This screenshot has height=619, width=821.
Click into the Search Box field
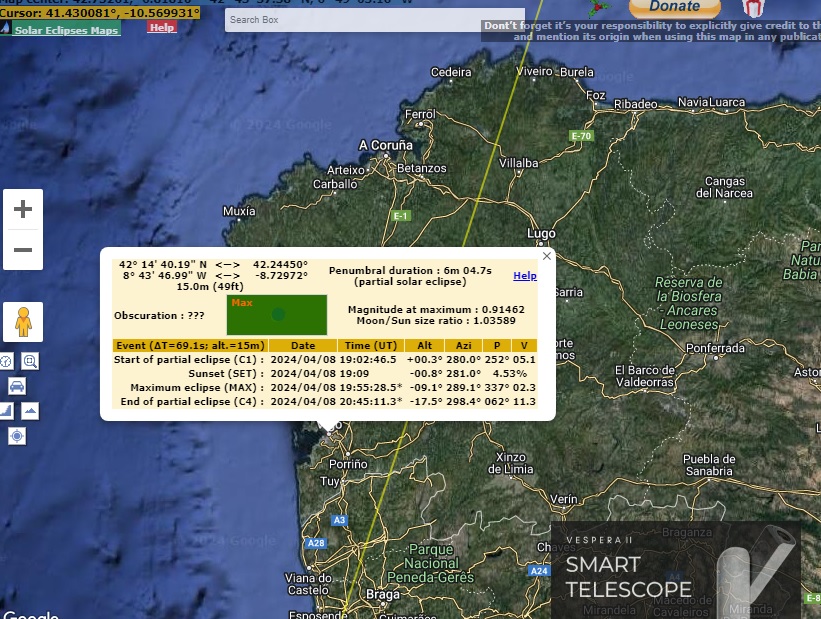click(x=374, y=20)
